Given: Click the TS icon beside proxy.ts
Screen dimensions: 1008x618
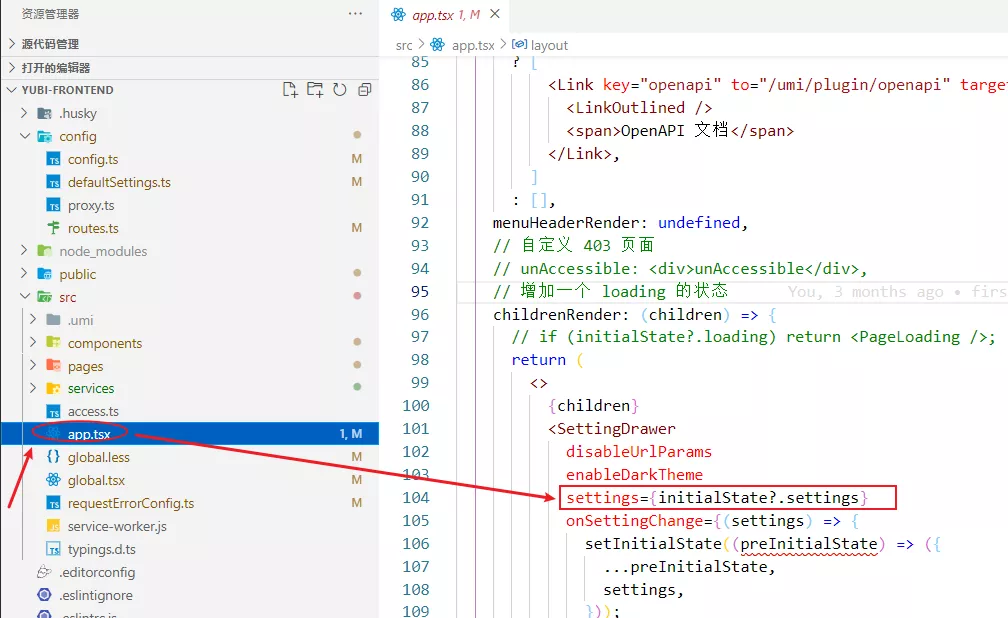Looking at the screenshot, I should pos(53,206).
